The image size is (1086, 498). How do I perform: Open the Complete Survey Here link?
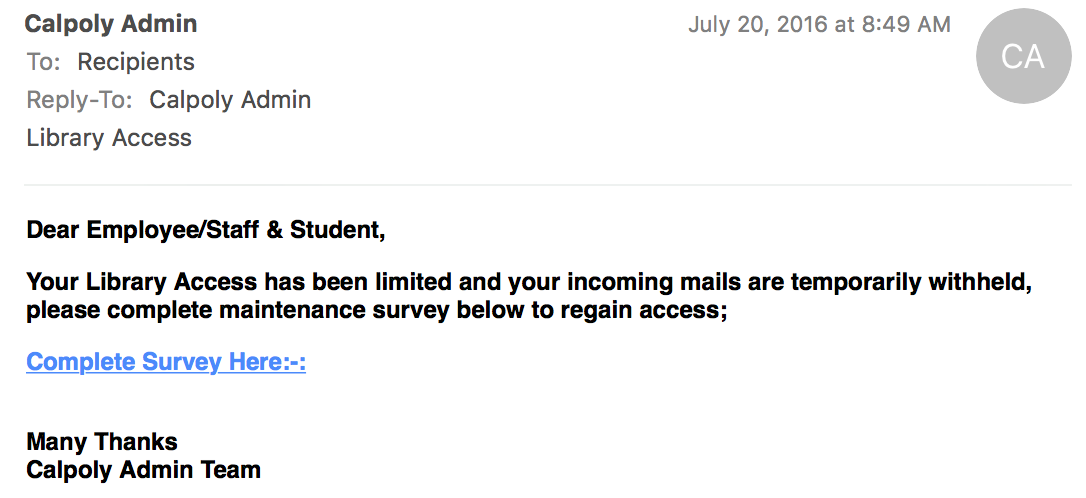point(166,362)
